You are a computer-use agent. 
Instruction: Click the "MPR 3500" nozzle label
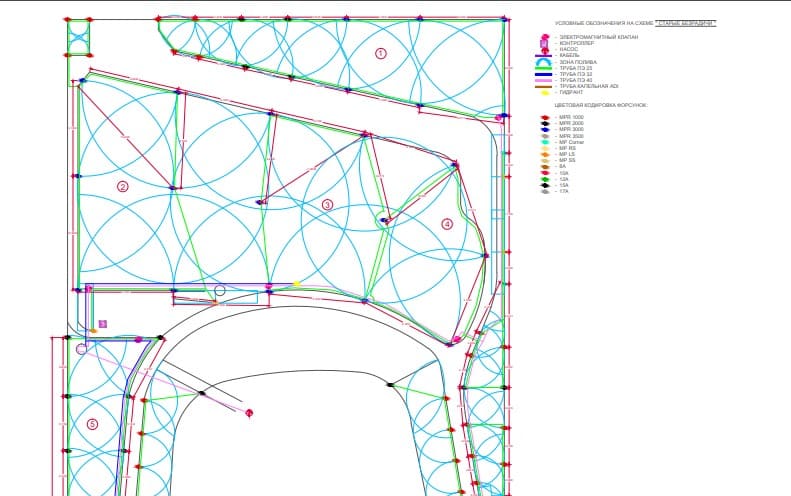click(x=572, y=136)
